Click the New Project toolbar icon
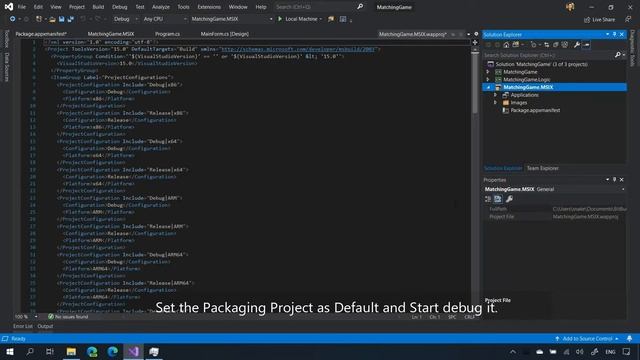640x360 pixels. coord(39,19)
